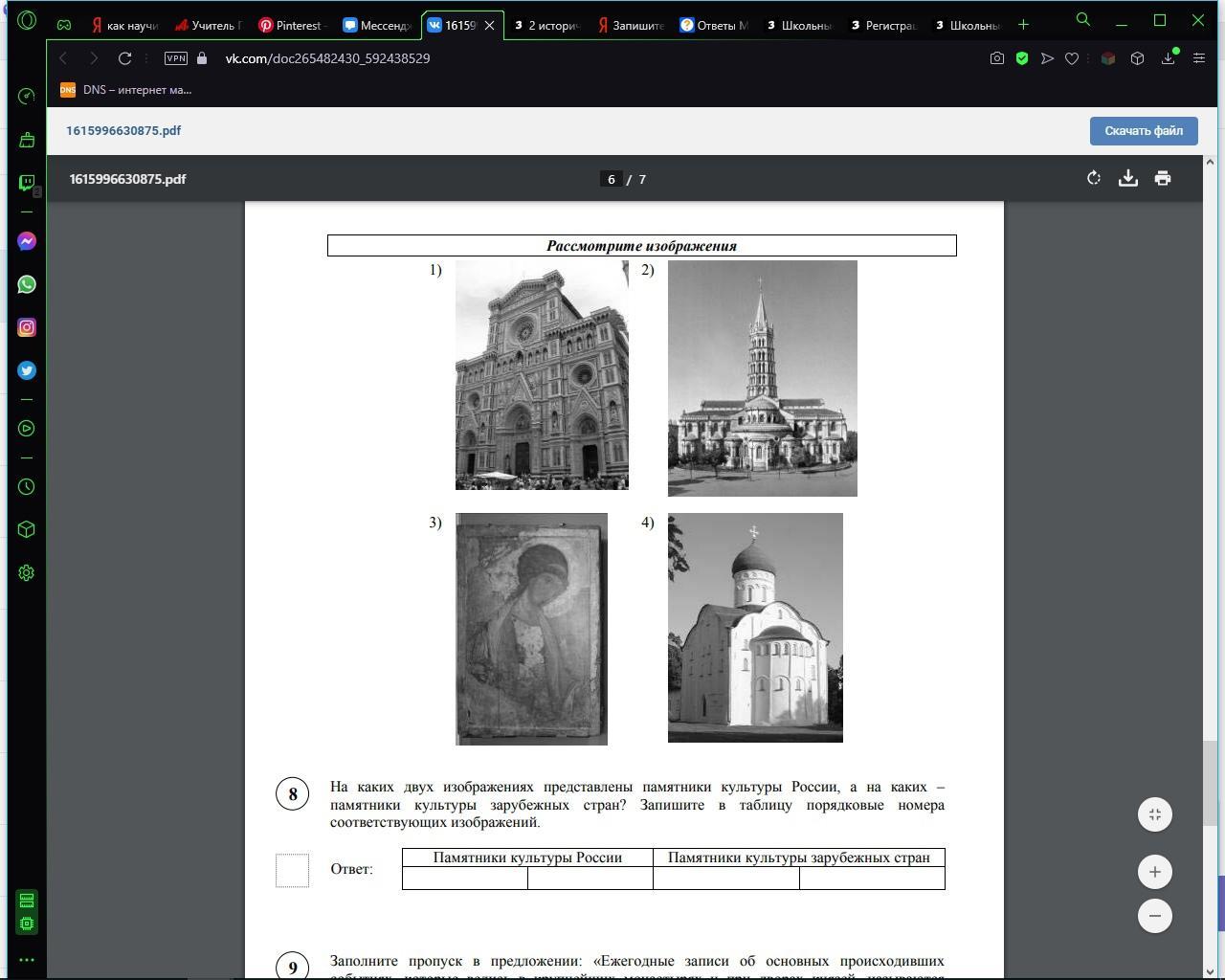Download the PDF from viewer toolbar
Viewport: 1225px width, 980px height.
(1128, 178)
